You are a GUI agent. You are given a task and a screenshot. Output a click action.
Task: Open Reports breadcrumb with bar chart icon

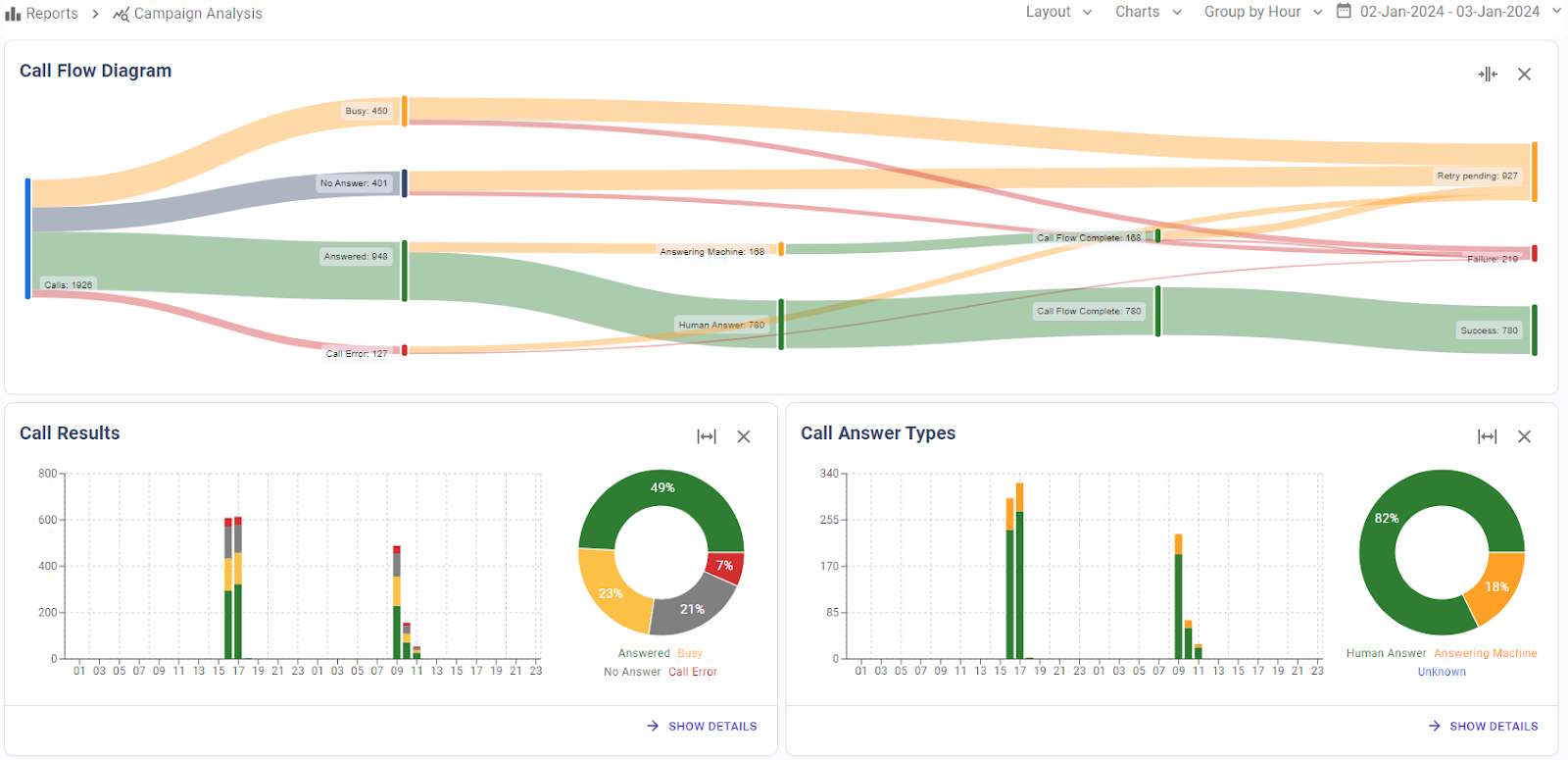pyautogui.click(x=41, y=14)
